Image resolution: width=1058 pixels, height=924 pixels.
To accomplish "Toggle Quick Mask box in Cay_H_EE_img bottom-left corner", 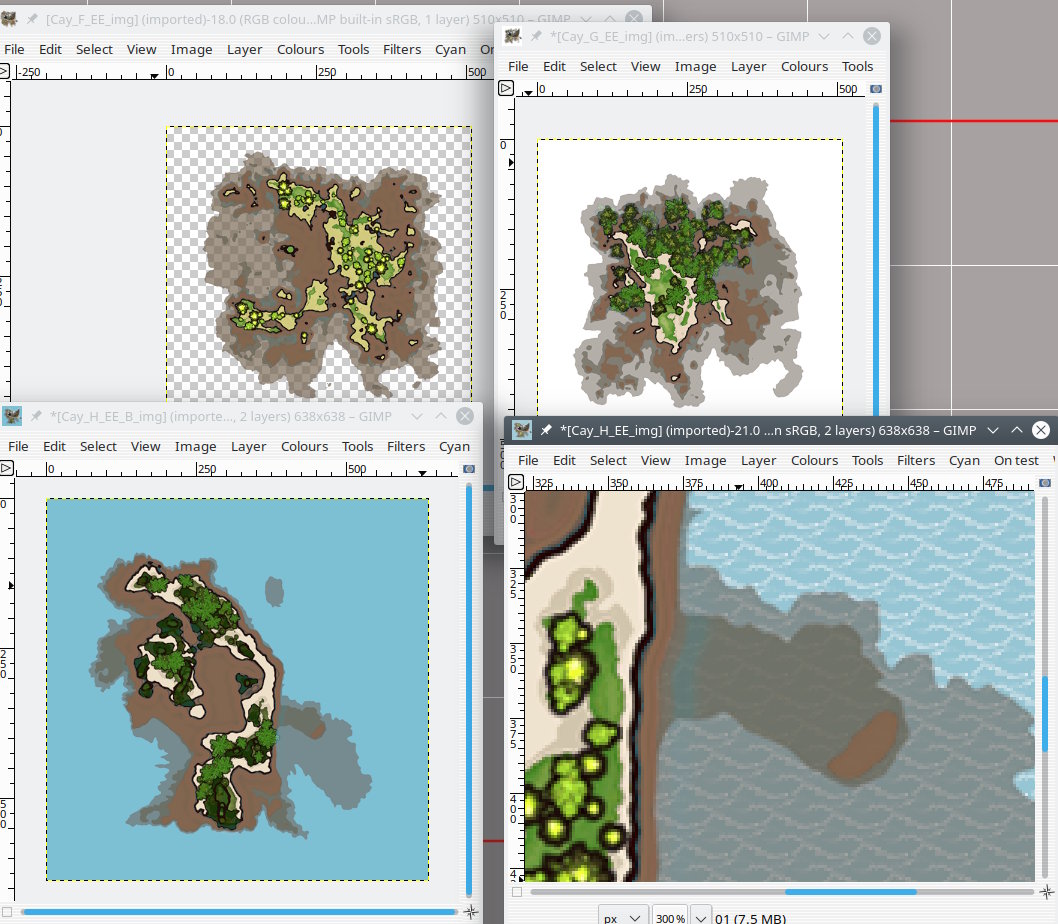I will pyautogui.click(x=517, y=892).
